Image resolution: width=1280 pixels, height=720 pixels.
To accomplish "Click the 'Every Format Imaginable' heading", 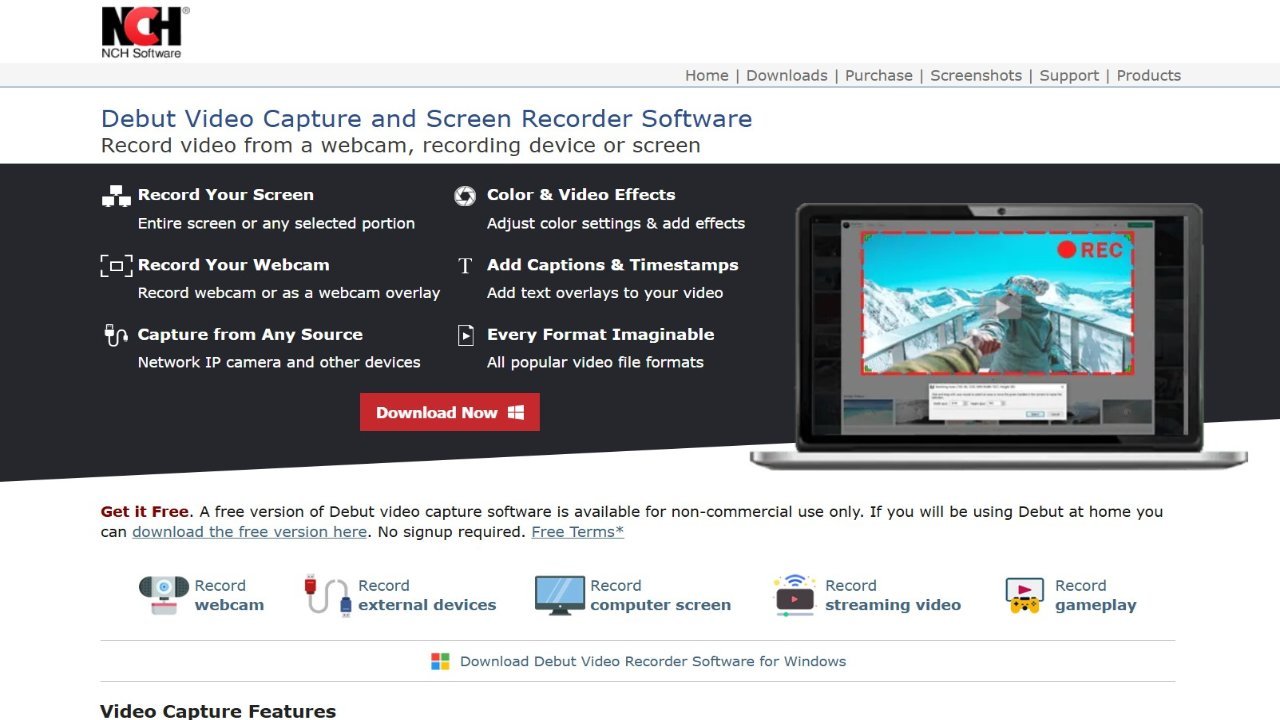I will tap(600, 335).
